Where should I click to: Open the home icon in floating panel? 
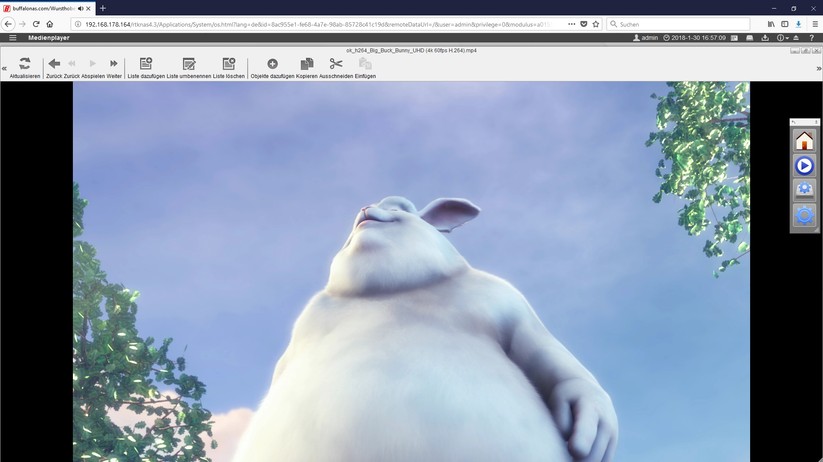pyautogui.click(x=804, y=141)
